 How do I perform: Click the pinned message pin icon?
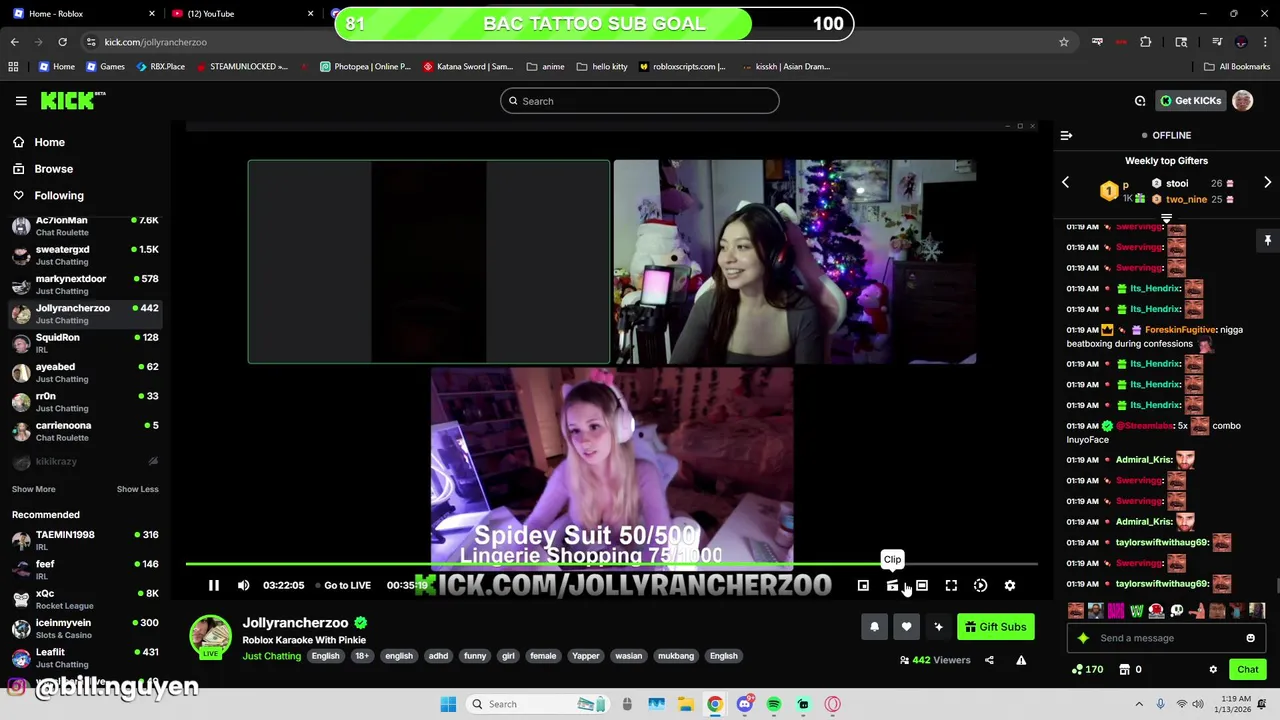coord(1267,241)
